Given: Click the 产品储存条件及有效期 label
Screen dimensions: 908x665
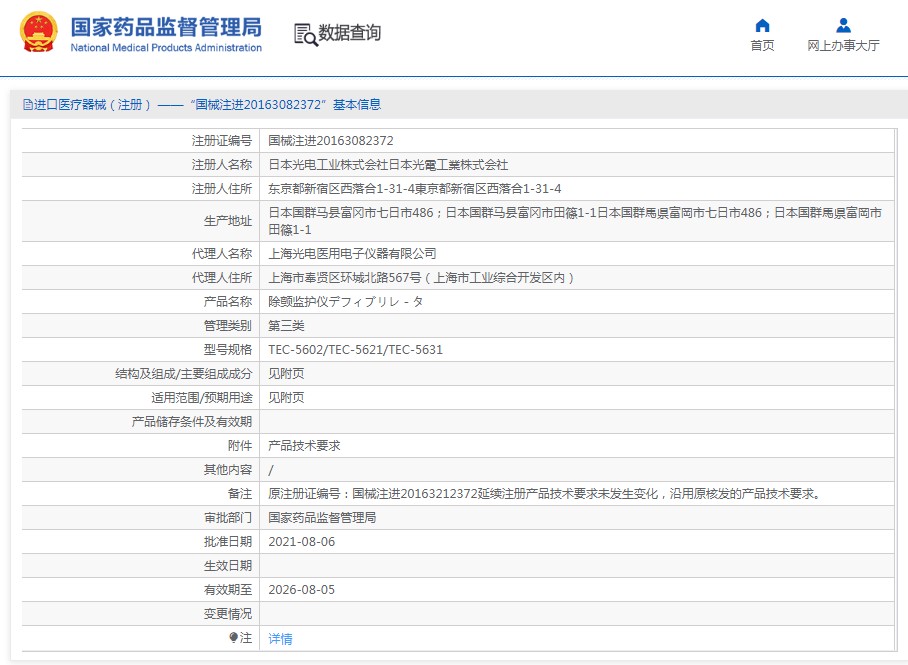Looking at the screenshot, I should [192, 422].
